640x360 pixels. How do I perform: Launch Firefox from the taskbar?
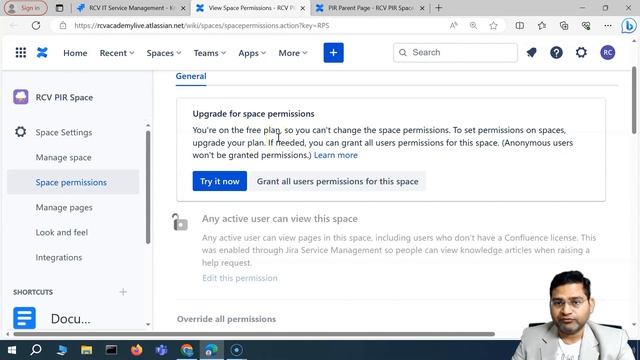(137, 350)
